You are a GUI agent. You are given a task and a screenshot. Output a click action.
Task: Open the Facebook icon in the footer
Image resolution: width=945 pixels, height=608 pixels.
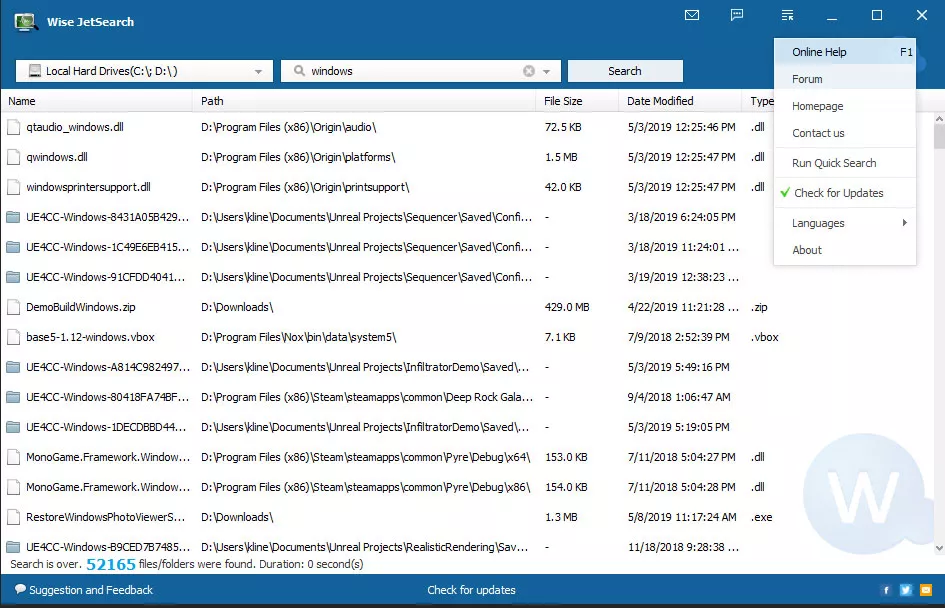pos(886,590)
